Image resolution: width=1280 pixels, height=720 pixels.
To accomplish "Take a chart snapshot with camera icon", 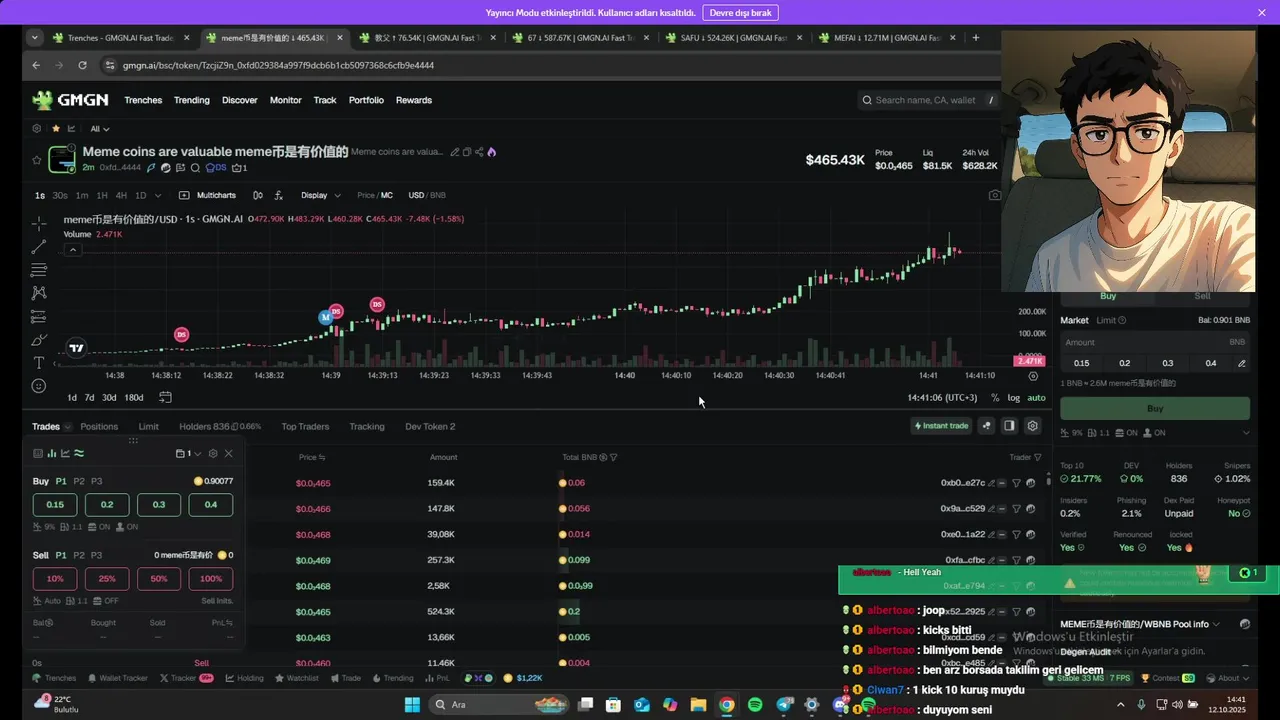I will (994, 195).
